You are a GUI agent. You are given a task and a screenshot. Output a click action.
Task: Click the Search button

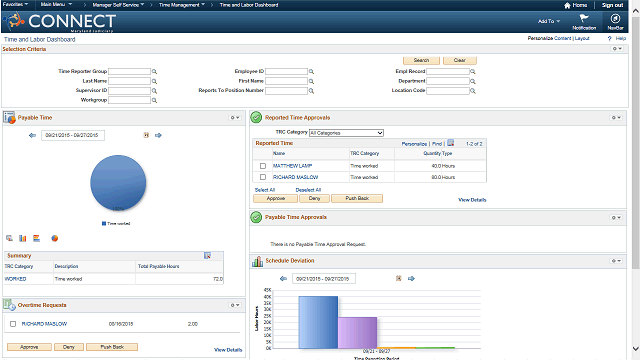(421, 60)
